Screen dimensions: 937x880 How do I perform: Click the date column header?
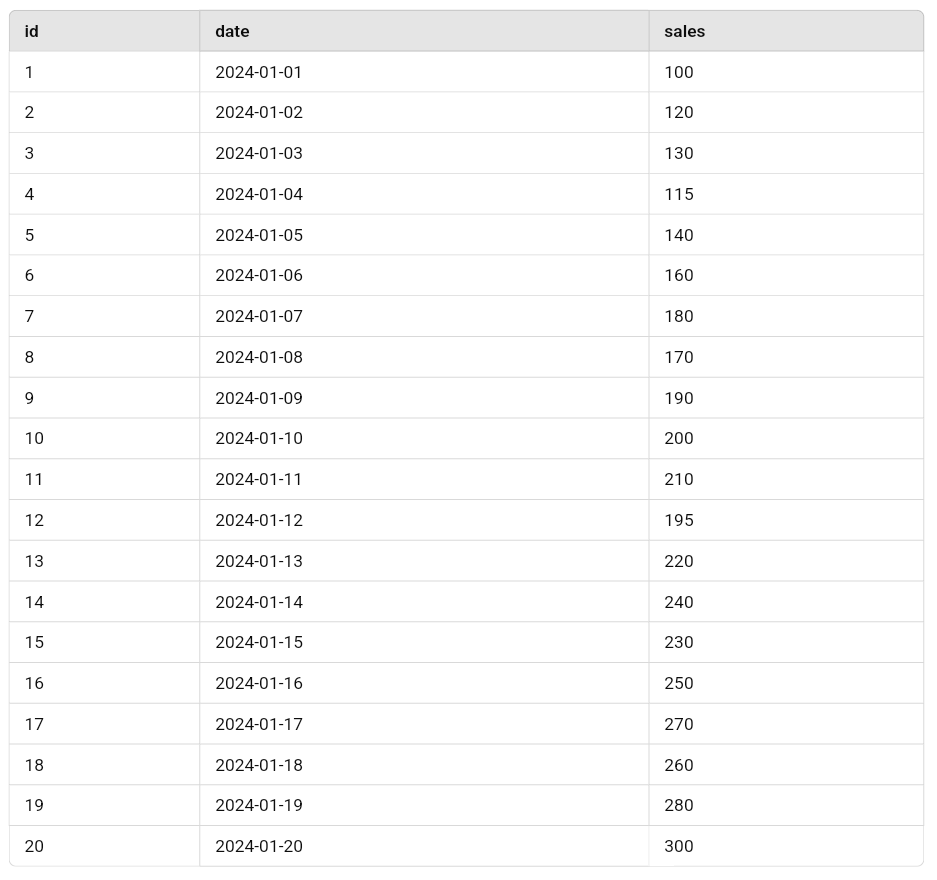pos(232,31)
